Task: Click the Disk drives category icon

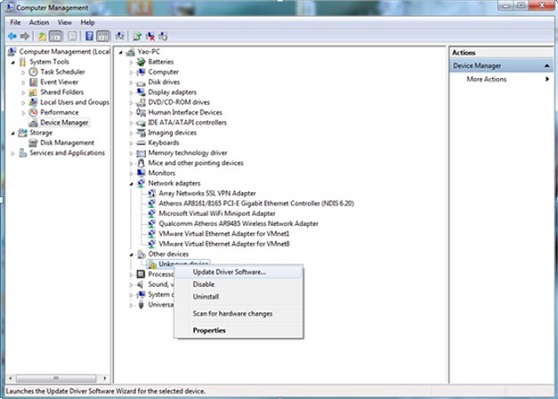Action: click(x=141, y=82)
